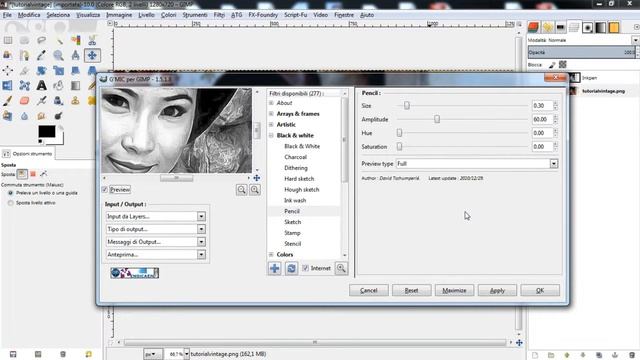Image resolution: width=640 pixels, height=360 pixels.
Task: Set Sposta move mode to path
Action: point(44,174)
